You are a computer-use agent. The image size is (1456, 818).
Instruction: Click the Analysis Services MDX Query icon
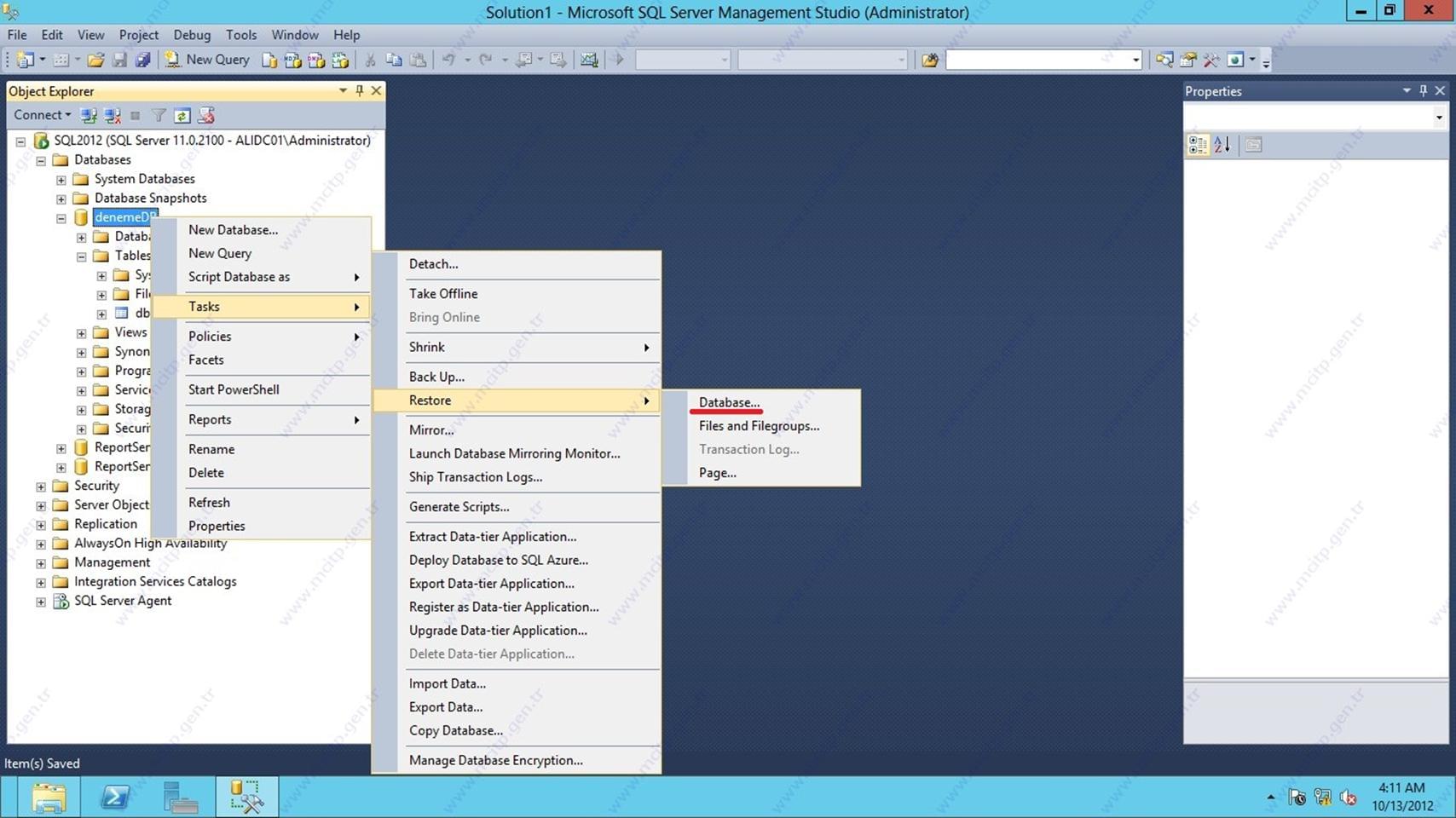[292, 60]
